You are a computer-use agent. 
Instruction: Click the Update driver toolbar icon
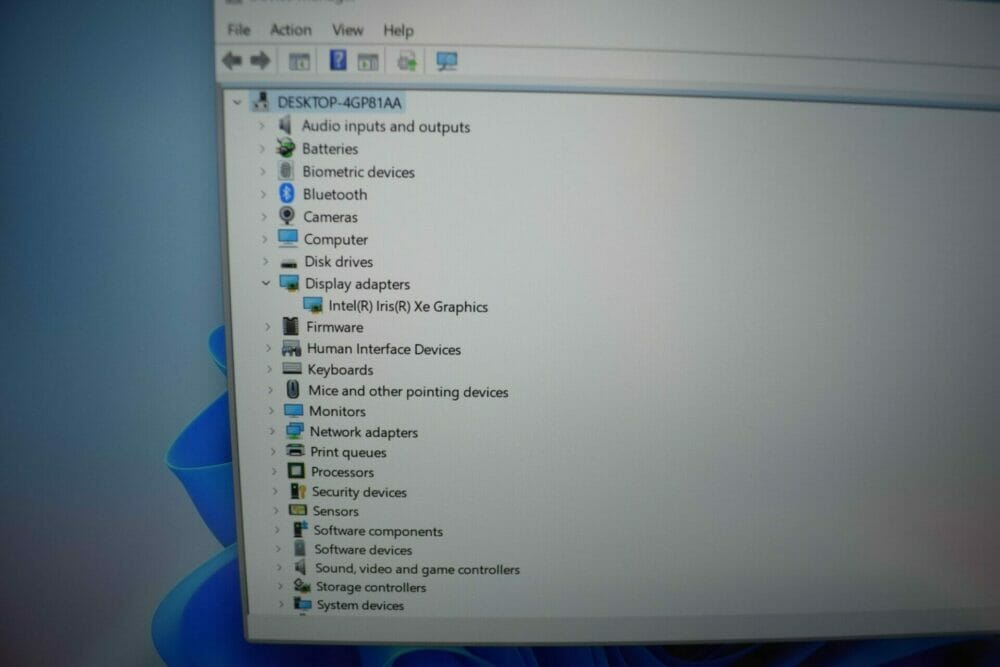click(407, 61)
